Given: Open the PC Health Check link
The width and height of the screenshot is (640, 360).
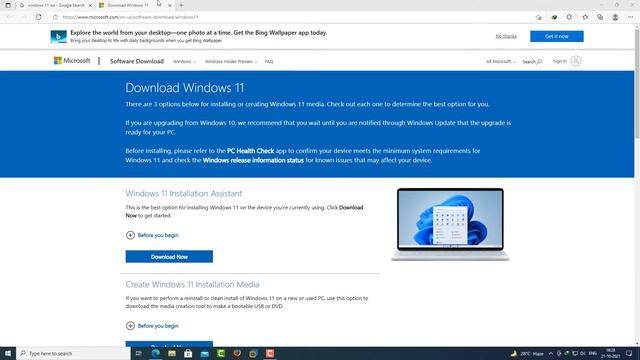Looking at the screenshot, I should 251,151.
